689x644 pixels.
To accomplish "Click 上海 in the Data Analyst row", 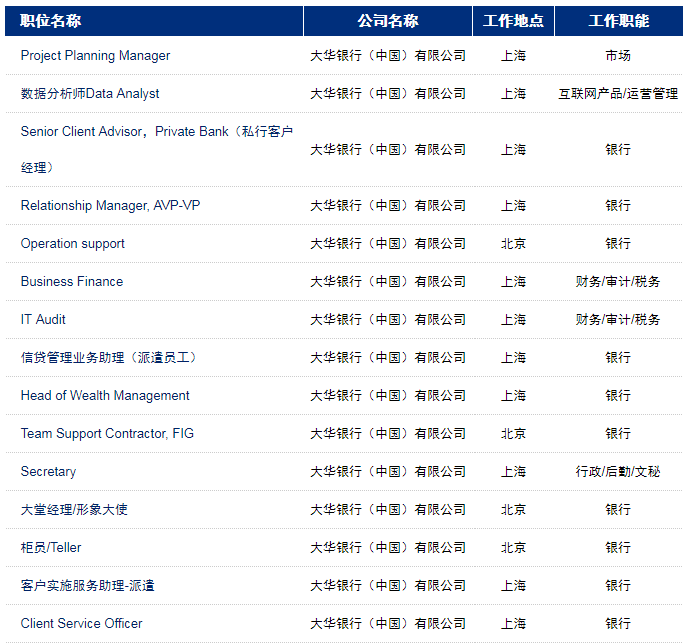I will pyautogui.click(x=513, y=94).
